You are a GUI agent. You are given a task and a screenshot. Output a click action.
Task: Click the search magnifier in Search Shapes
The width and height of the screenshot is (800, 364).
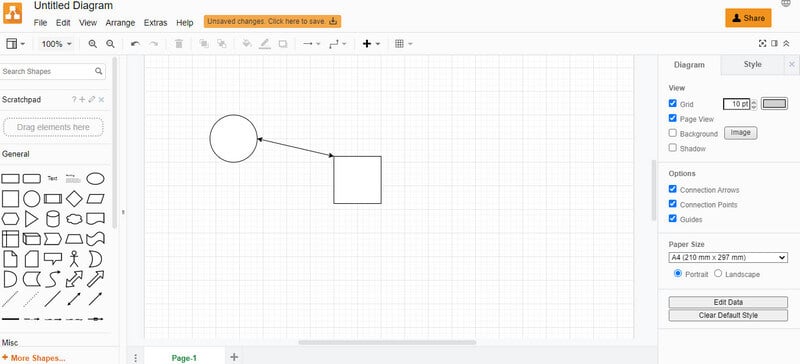pyautogui.click(x=98, y=71)
